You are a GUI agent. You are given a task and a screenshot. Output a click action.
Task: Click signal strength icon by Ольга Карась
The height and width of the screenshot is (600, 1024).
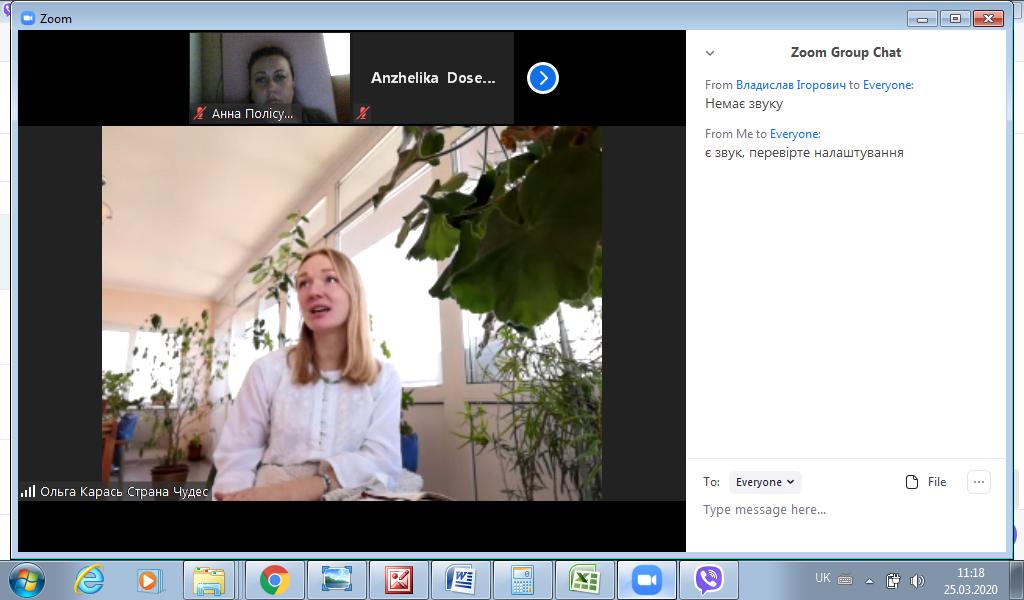click(28, 491)
